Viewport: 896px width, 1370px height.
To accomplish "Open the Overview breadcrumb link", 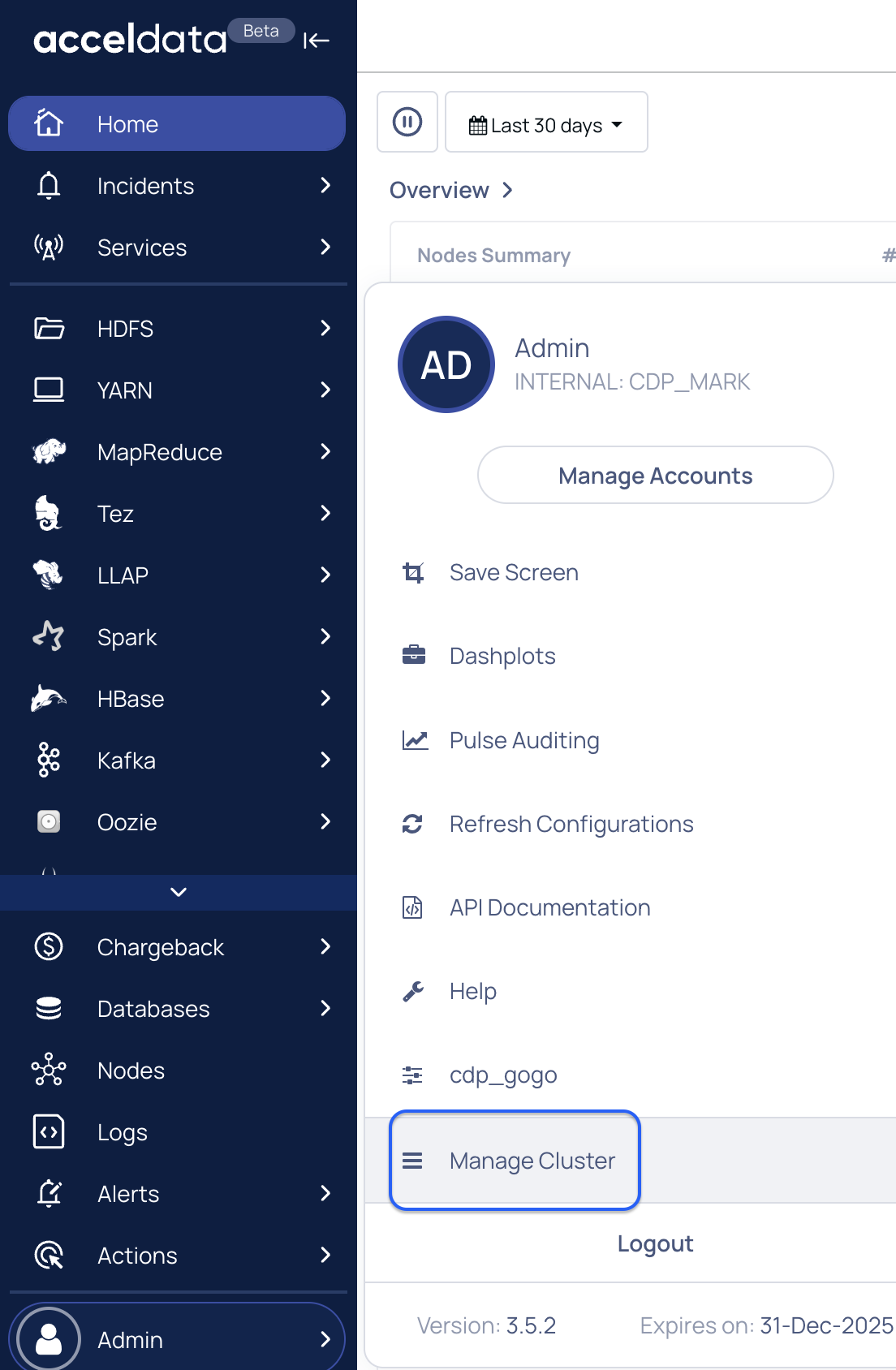I will (x=451, y=190).
